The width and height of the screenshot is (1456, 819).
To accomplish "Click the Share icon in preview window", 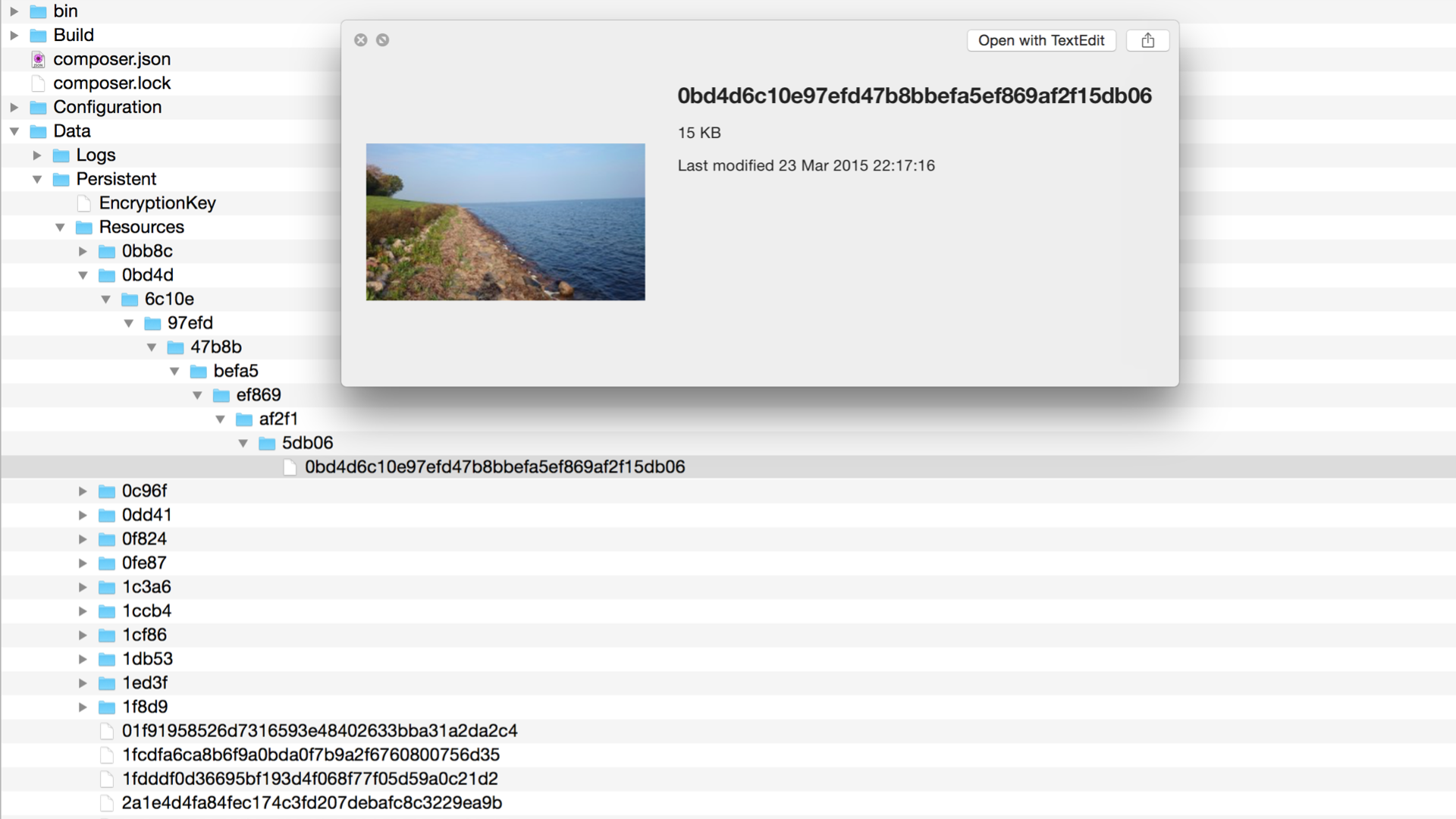I will coord(1147,40).
